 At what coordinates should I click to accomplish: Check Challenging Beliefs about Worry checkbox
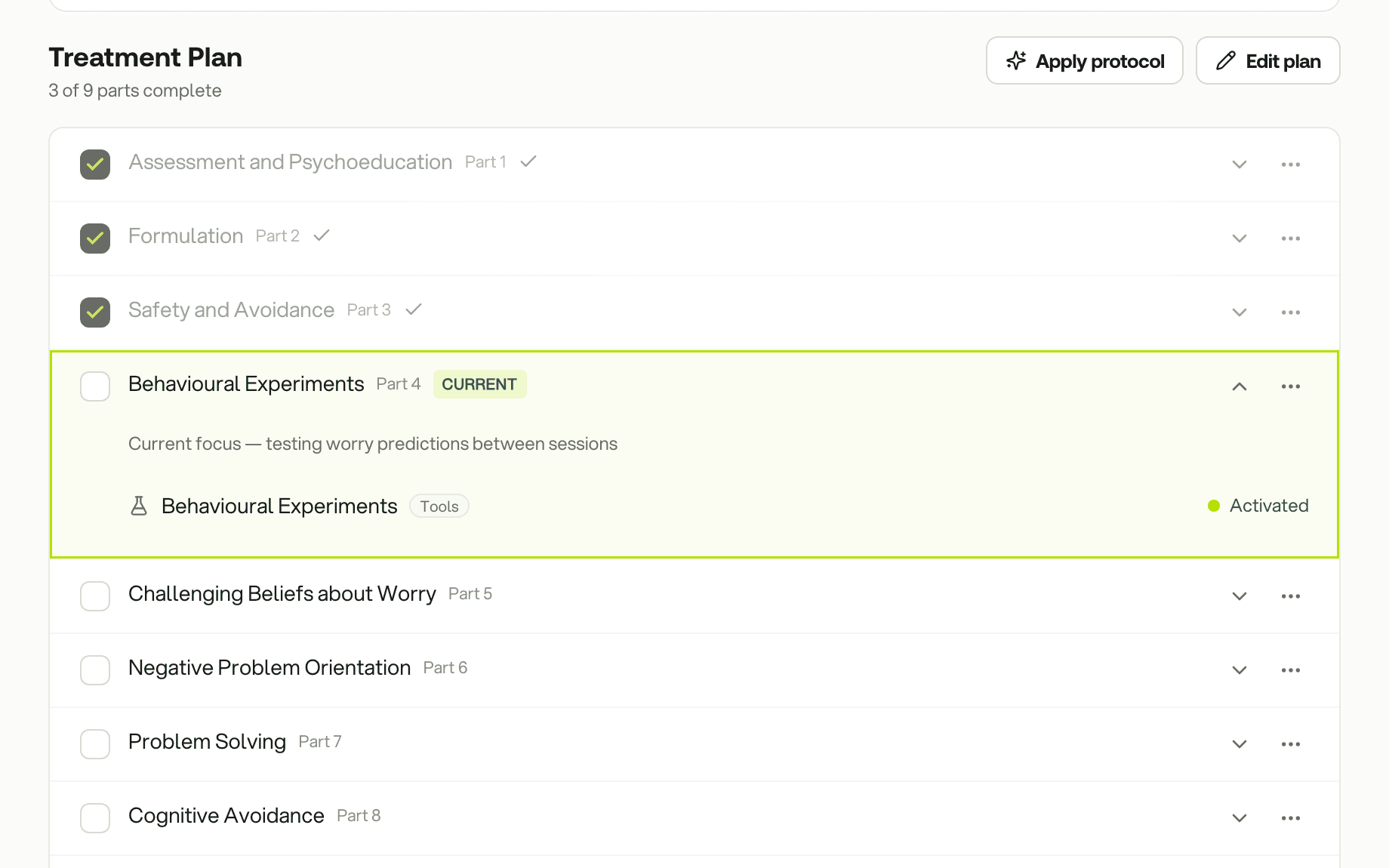click(x=95, y=596)
